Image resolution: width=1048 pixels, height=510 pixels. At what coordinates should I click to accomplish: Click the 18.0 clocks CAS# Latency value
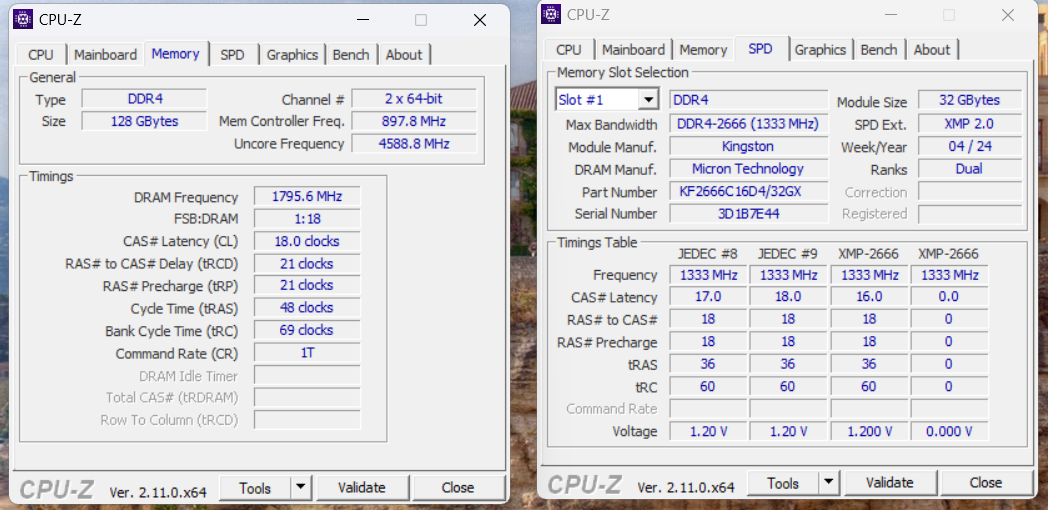(307, 241)
